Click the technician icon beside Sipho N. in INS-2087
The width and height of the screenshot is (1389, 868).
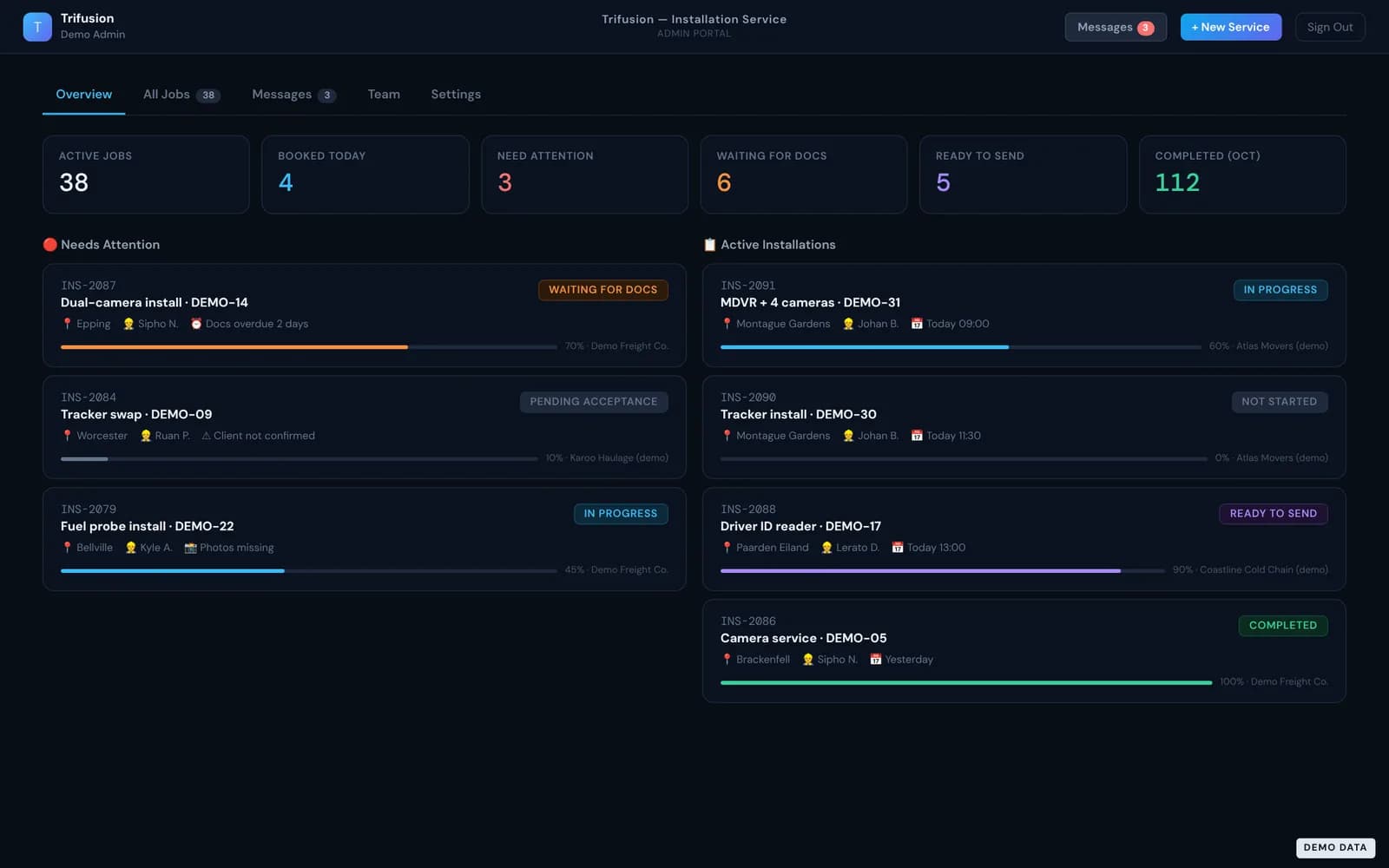(128, 324)
